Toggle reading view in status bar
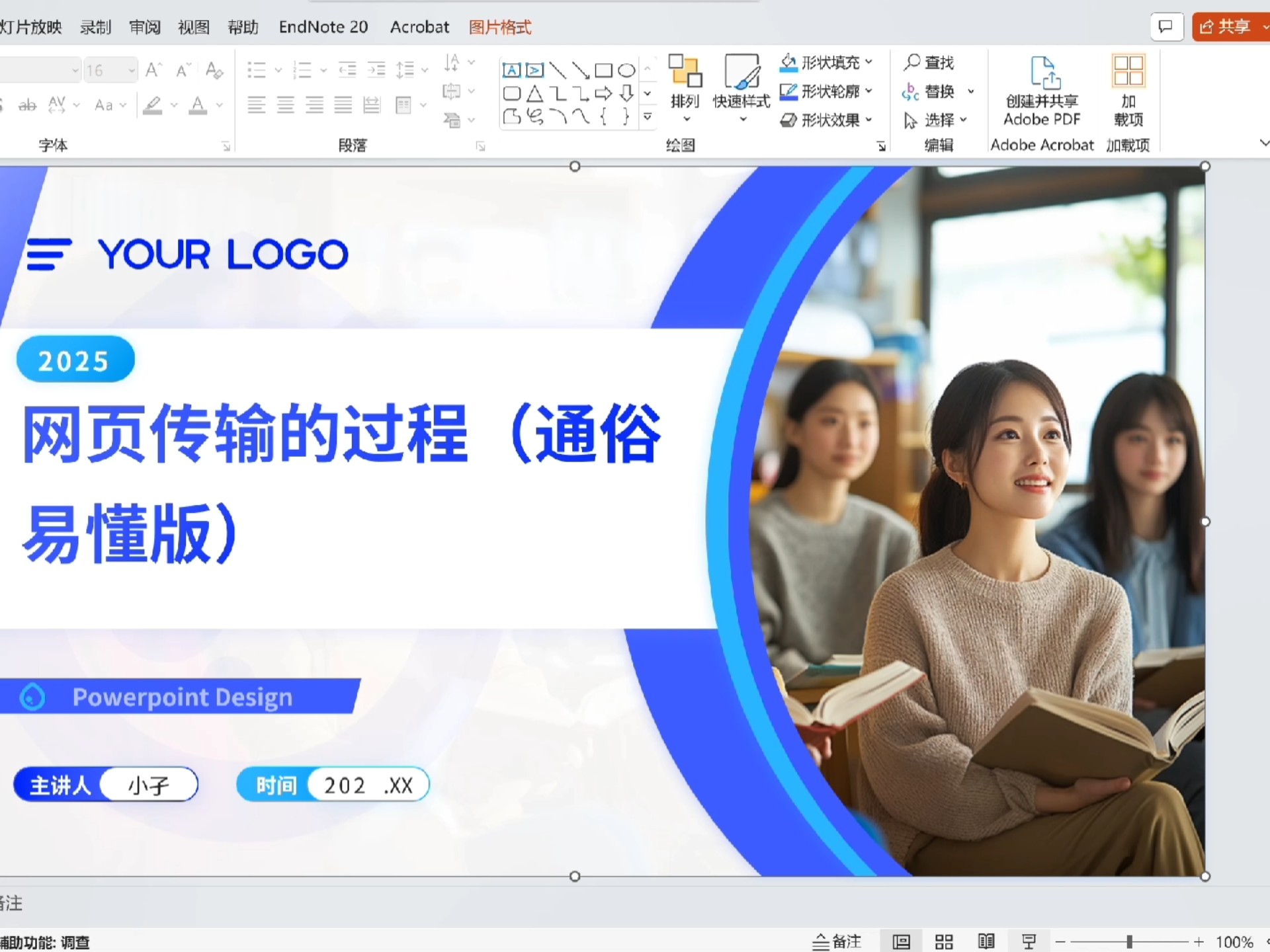 986,941
